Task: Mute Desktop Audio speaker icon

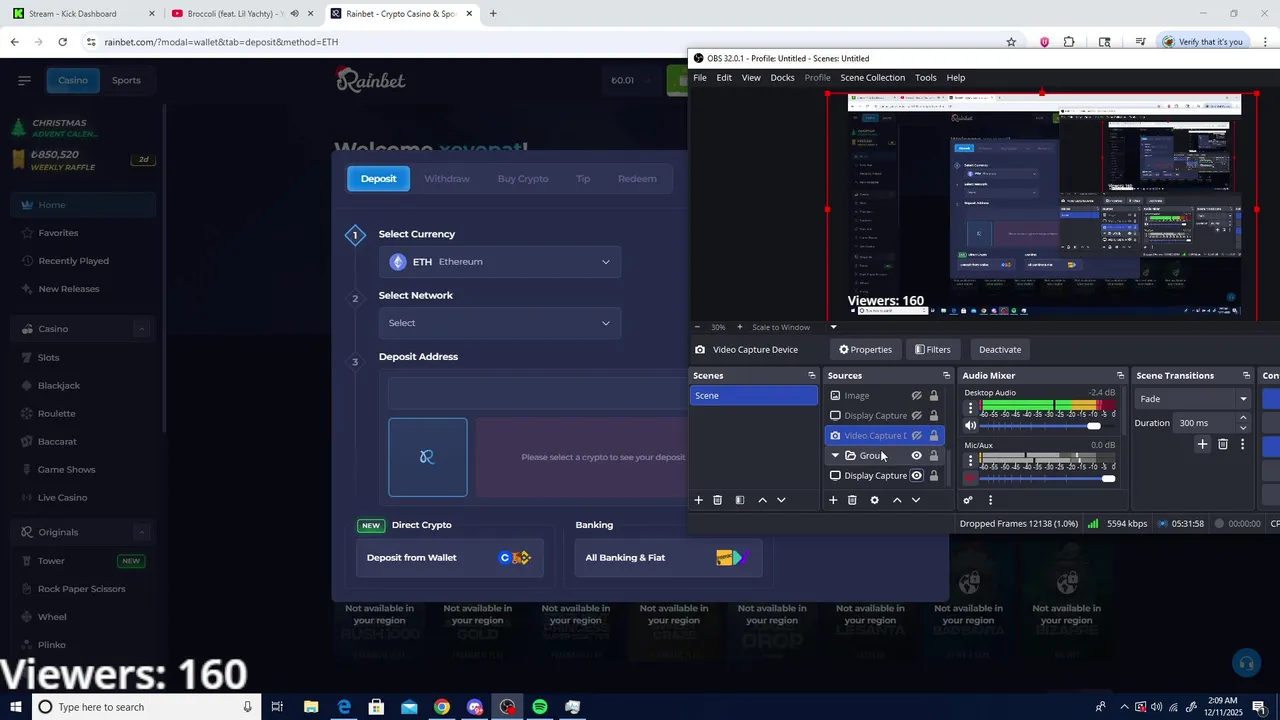Action: (x=970, y=426)
